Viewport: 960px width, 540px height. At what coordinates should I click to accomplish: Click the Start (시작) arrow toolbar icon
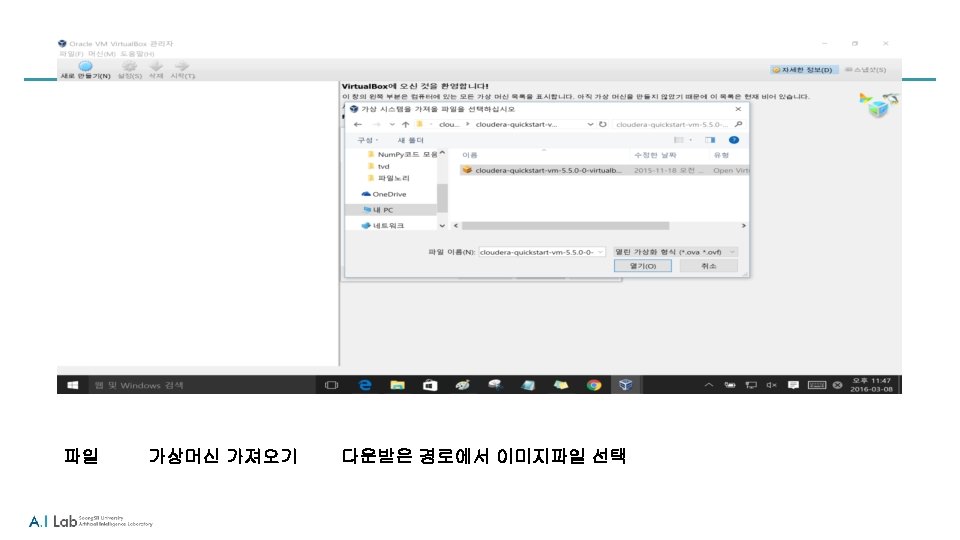click(182, 66)
